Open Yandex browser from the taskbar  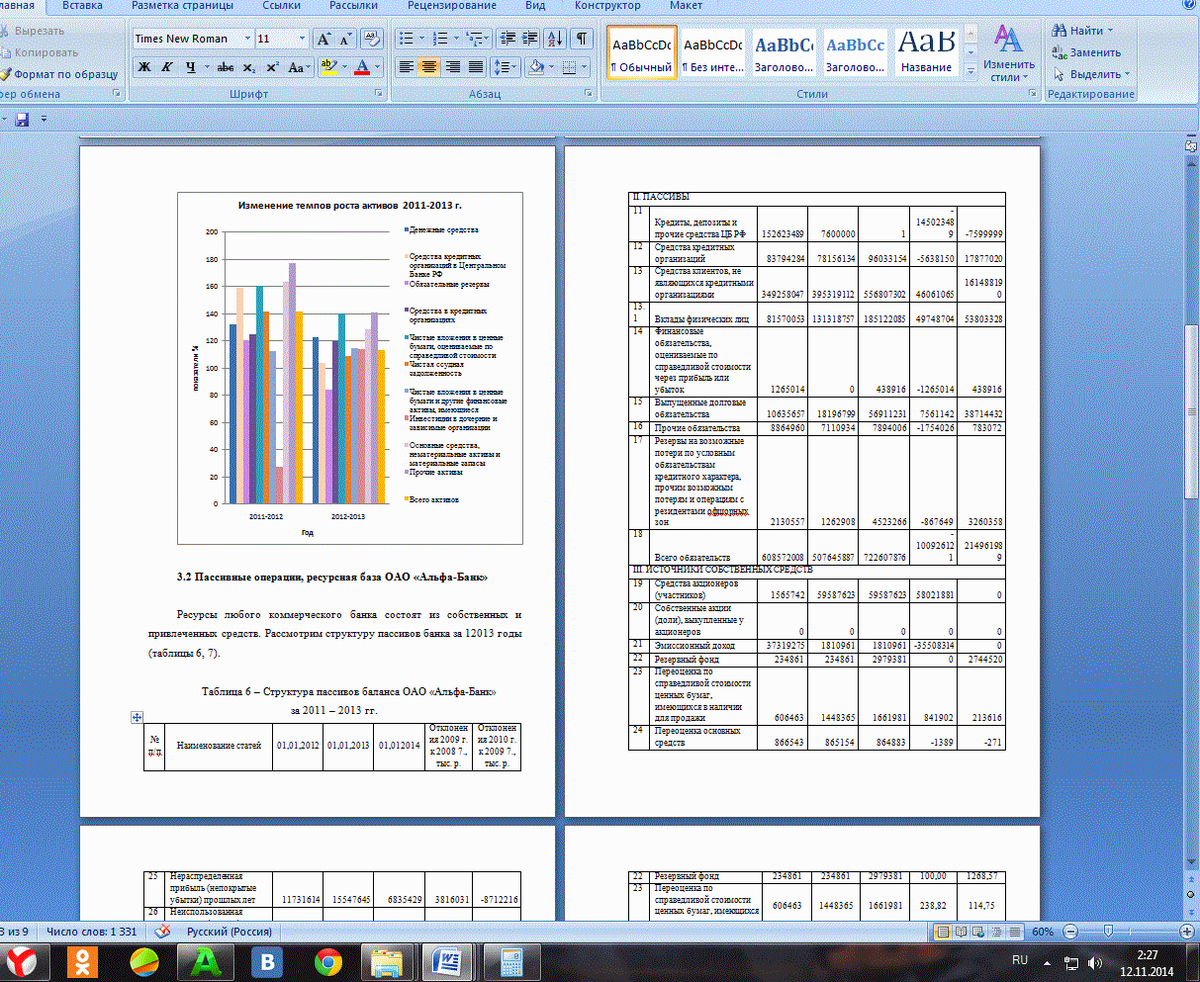point(23,964)
